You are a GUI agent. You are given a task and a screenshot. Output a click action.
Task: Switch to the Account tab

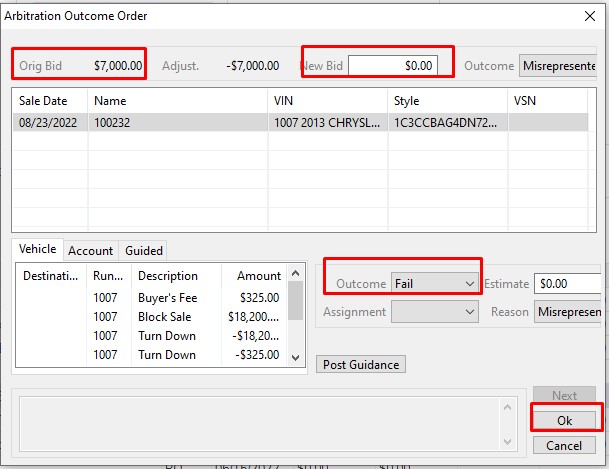90,251
